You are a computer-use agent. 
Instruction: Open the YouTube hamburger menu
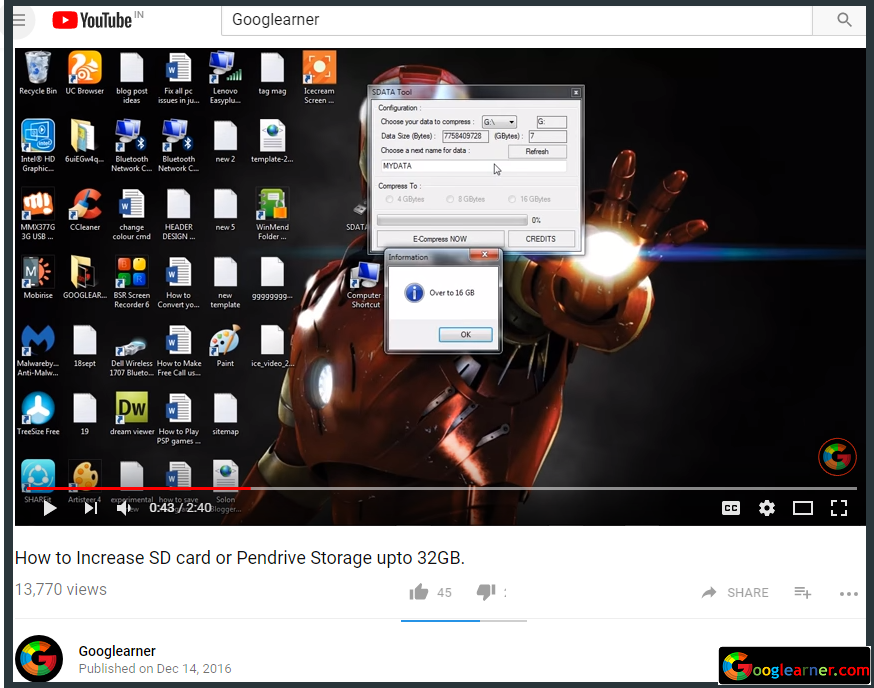[x=20, y=20]
